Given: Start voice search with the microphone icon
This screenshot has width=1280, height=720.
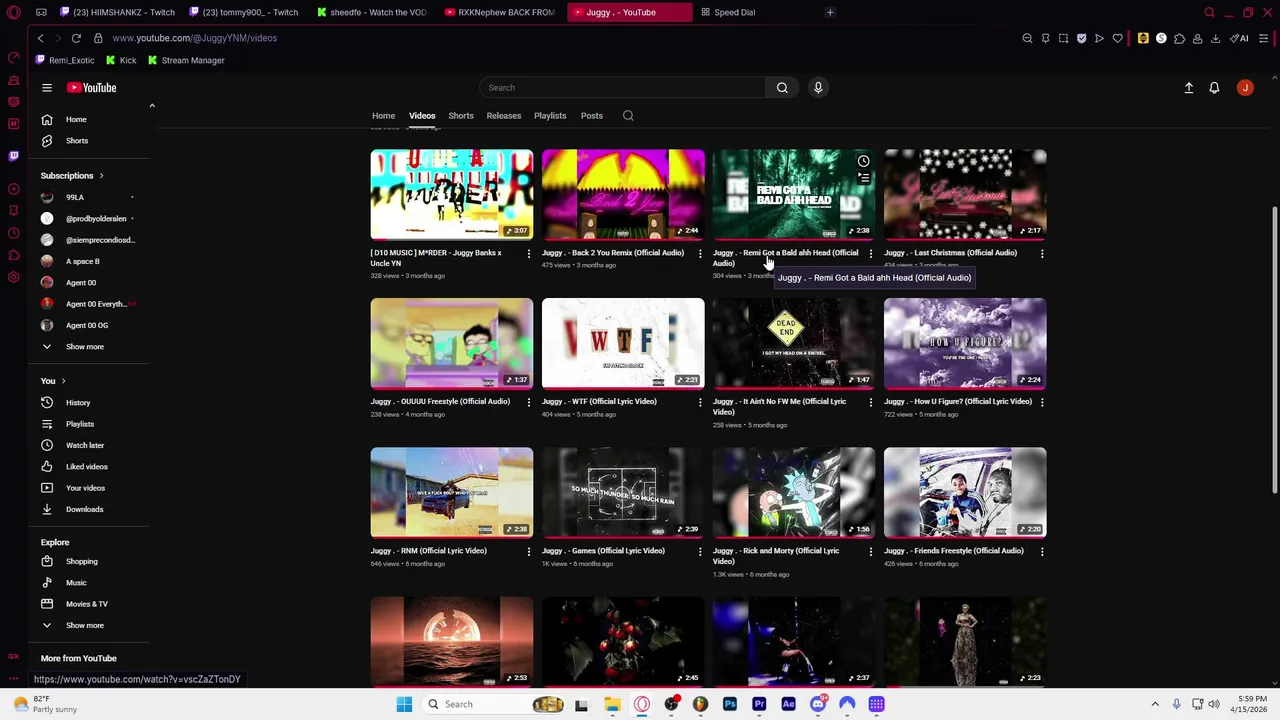Looking at the screenshot, I should tap(818, 88).
